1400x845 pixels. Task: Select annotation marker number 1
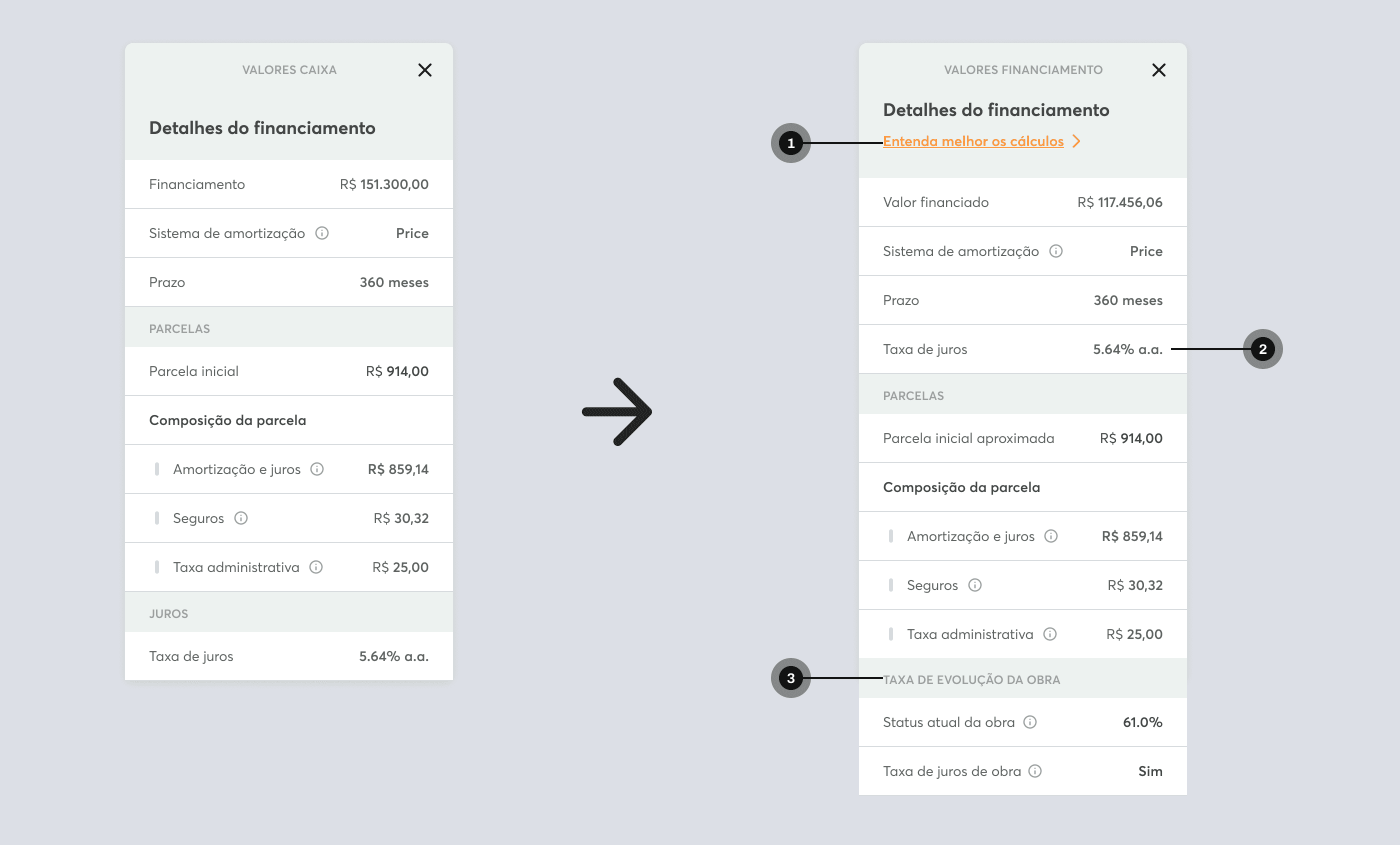[790, 143]
